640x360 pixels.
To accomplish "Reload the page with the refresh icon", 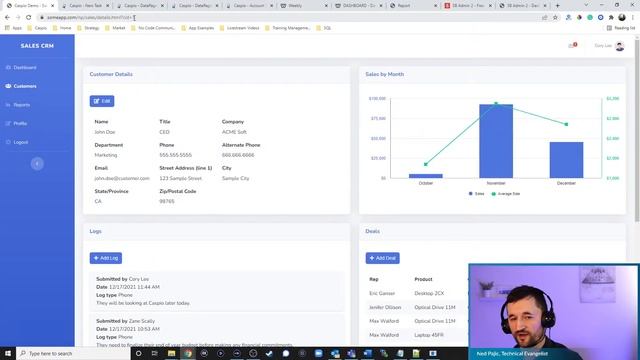I will tap(29, 18).
